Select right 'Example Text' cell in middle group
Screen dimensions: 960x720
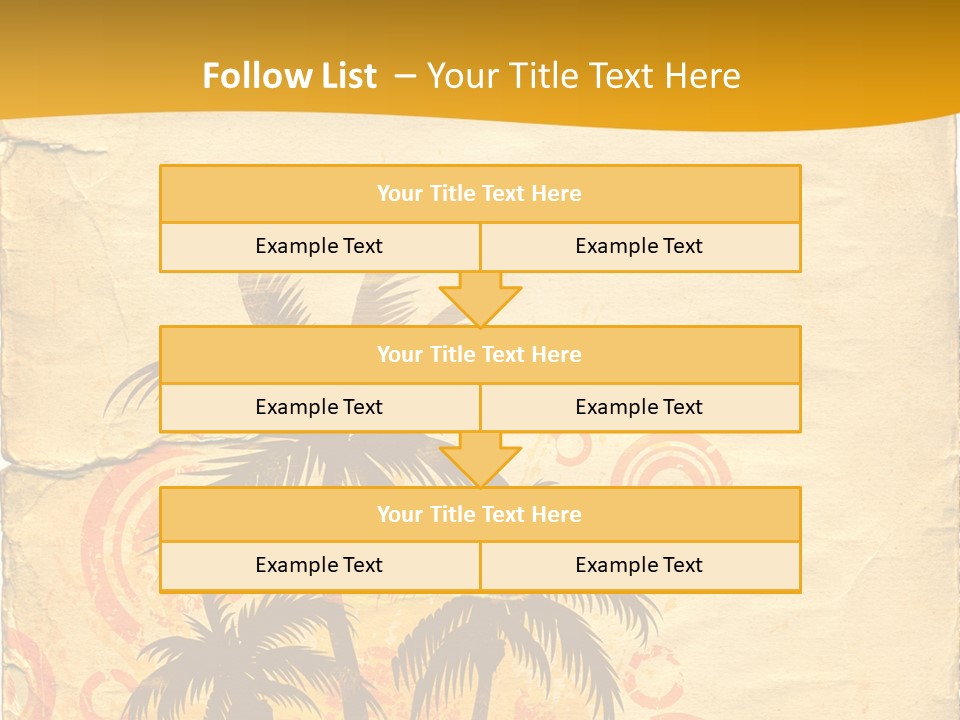[x=639, y=407]
